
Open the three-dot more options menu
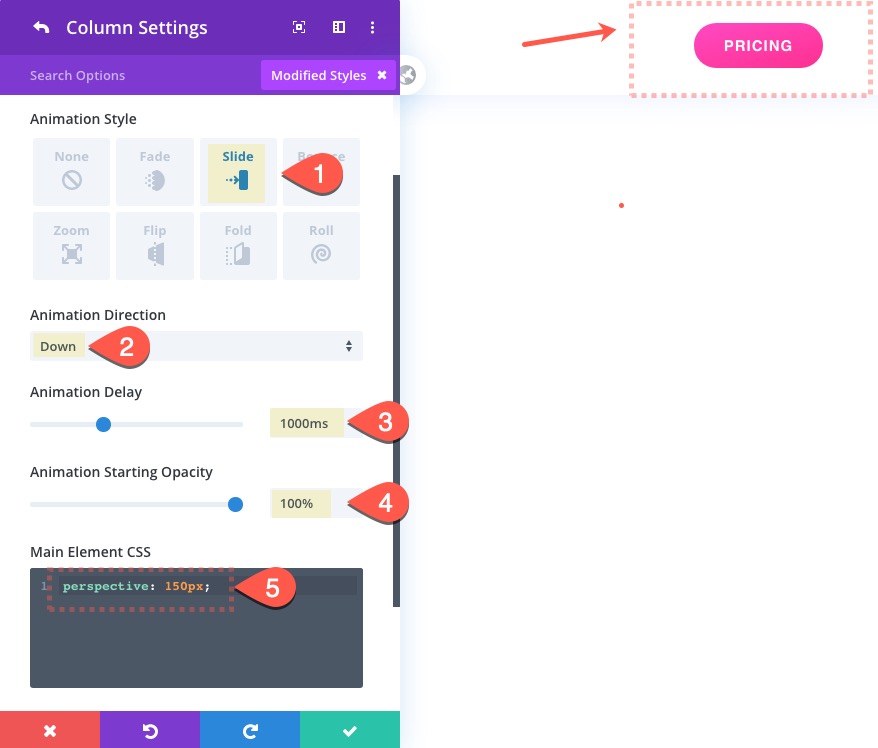tap(372, 27)
